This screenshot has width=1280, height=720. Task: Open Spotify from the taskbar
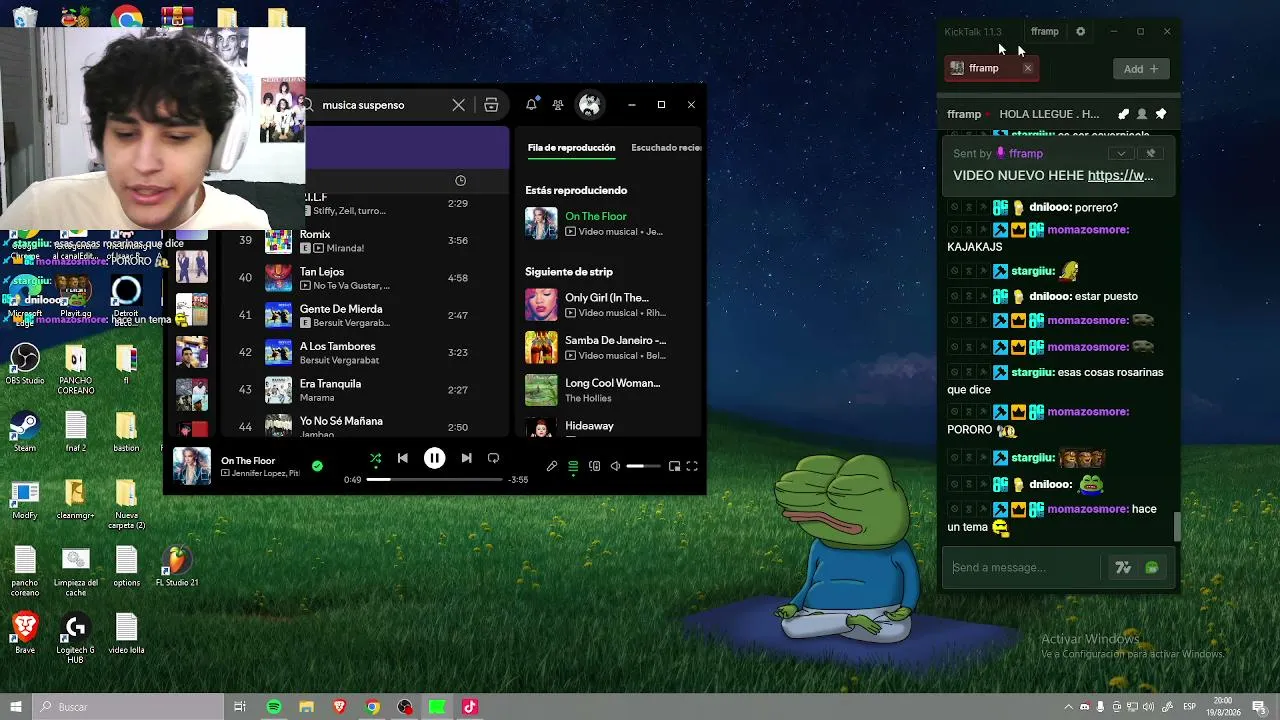274,707
